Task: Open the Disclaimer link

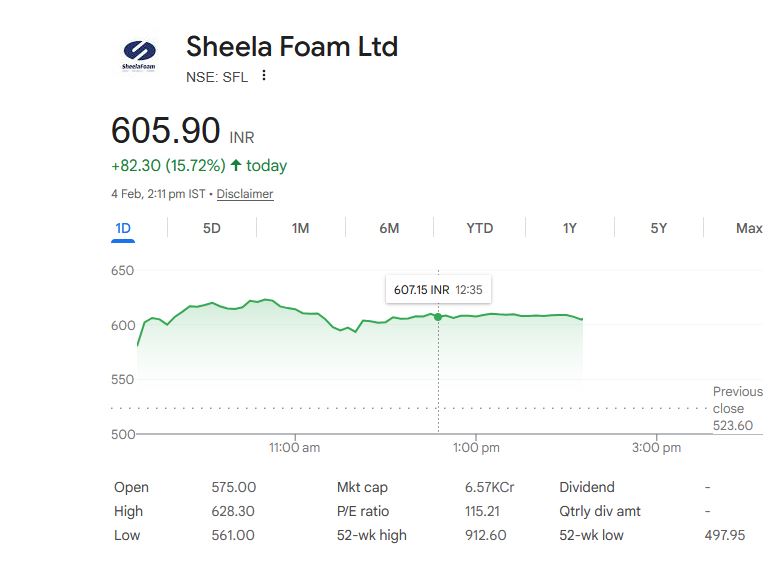Action: pos(245,194)
